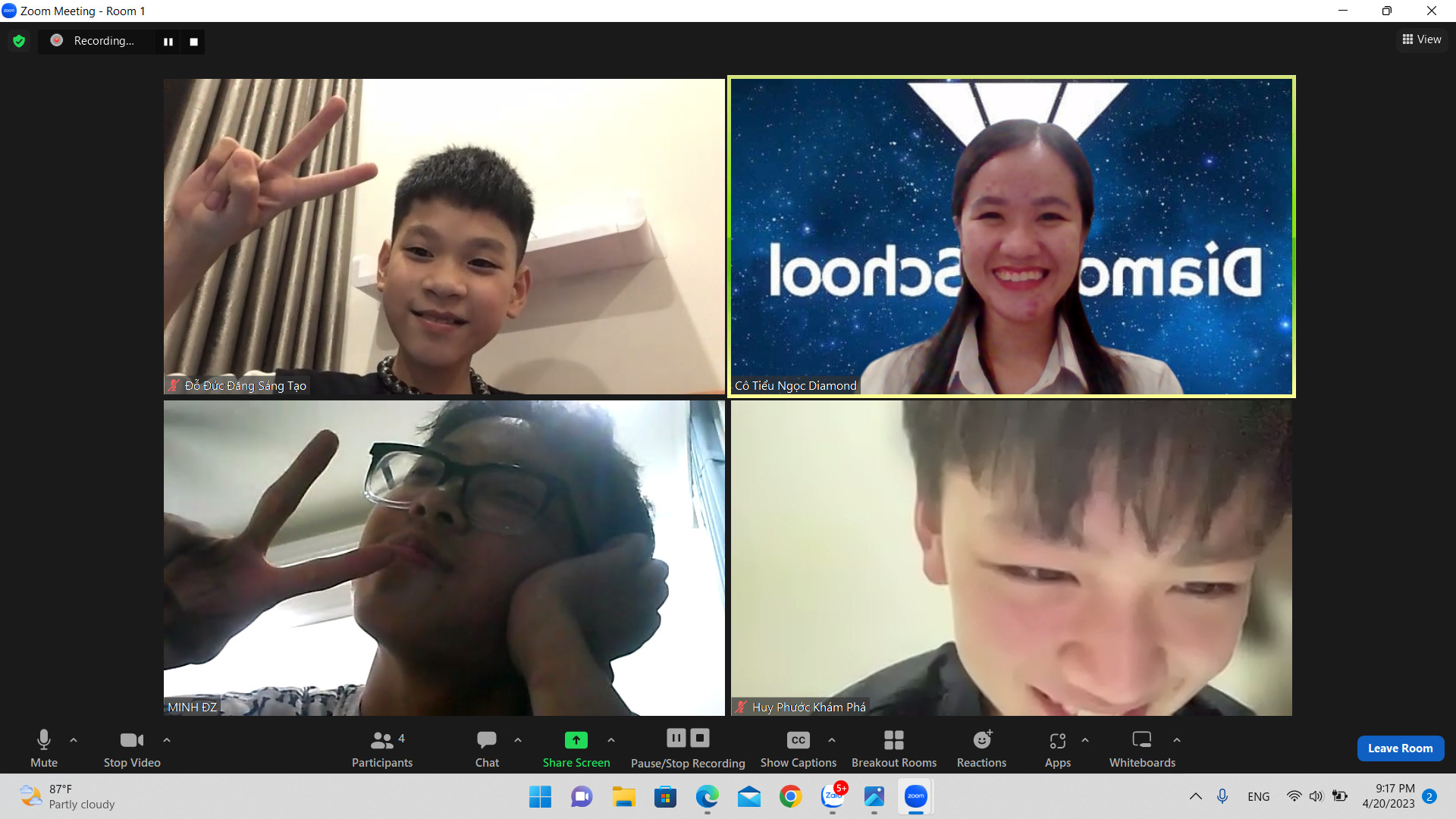Stop Video camera toggle

click(x=132, y=748)
